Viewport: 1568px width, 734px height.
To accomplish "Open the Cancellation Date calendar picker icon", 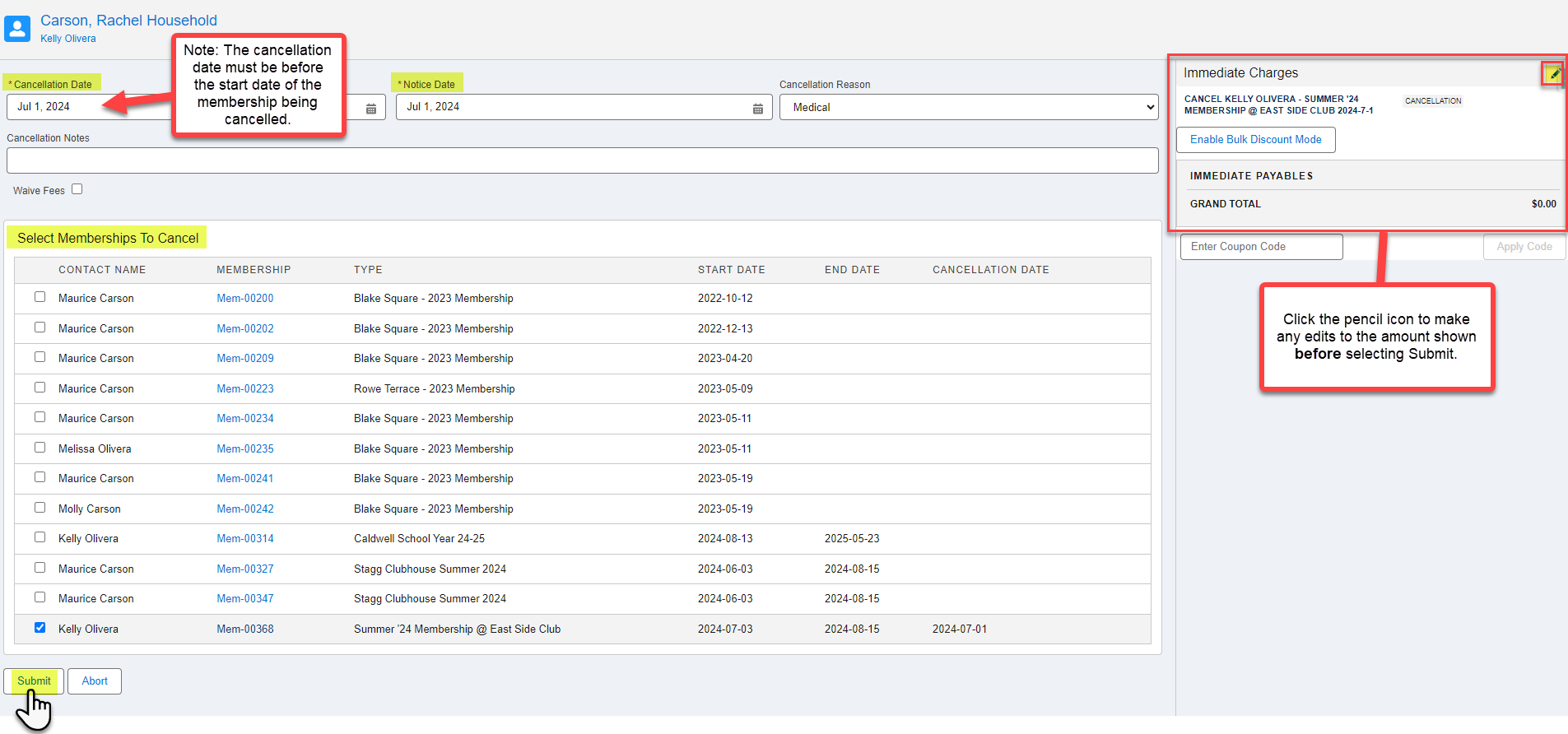I will point(371,109).
